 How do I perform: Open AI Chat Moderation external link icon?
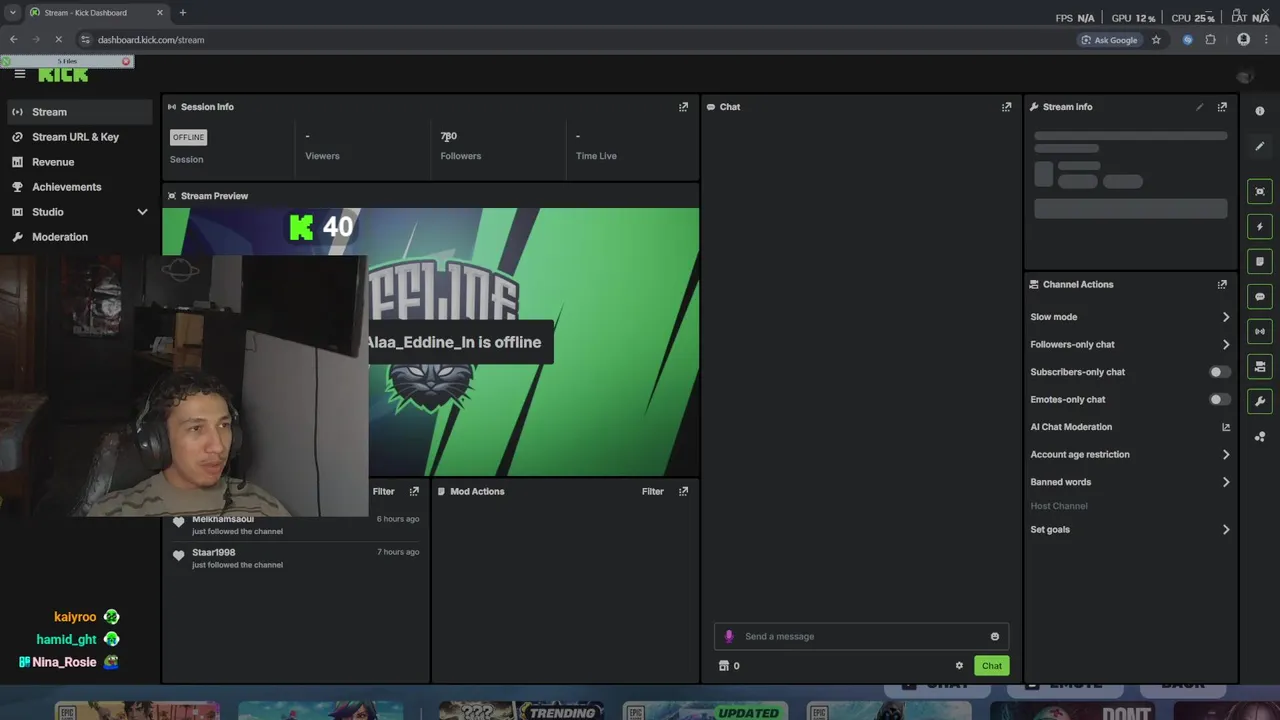coord(1226,427)
